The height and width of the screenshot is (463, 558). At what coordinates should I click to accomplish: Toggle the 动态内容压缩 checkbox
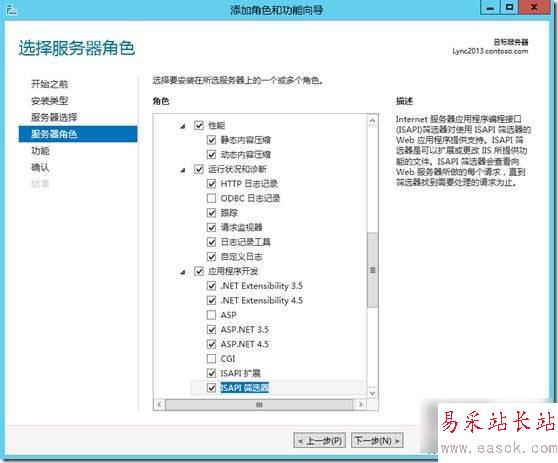point(211,154)
